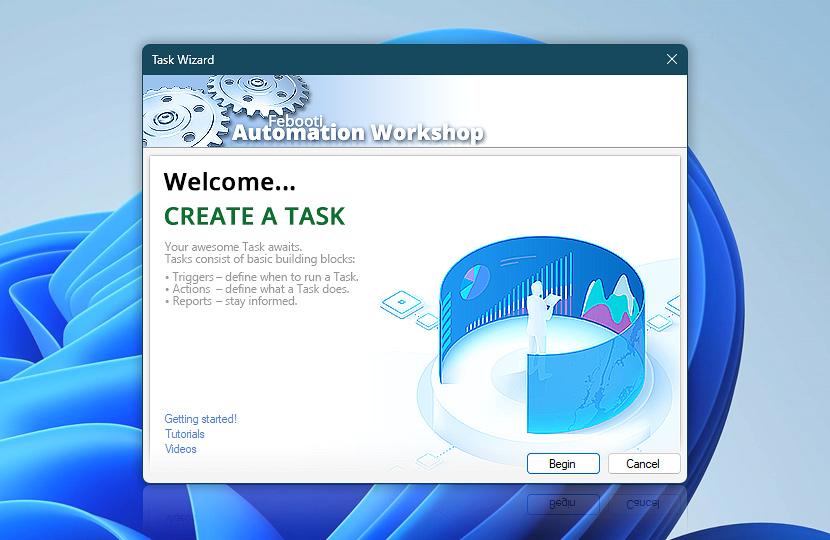Viewport: 830px width, 540px height.
Task: Close the Task Wizard window
Action: click(x=672, y=59)
